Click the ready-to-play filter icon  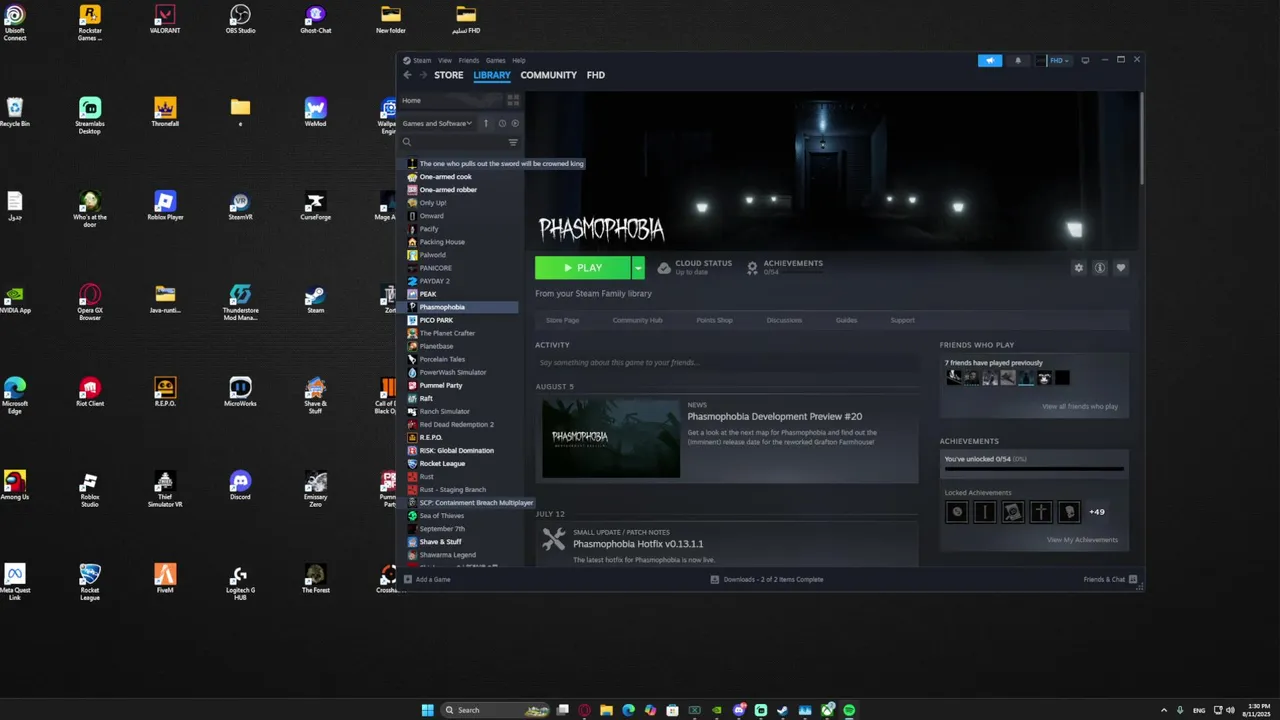point(515,123)
